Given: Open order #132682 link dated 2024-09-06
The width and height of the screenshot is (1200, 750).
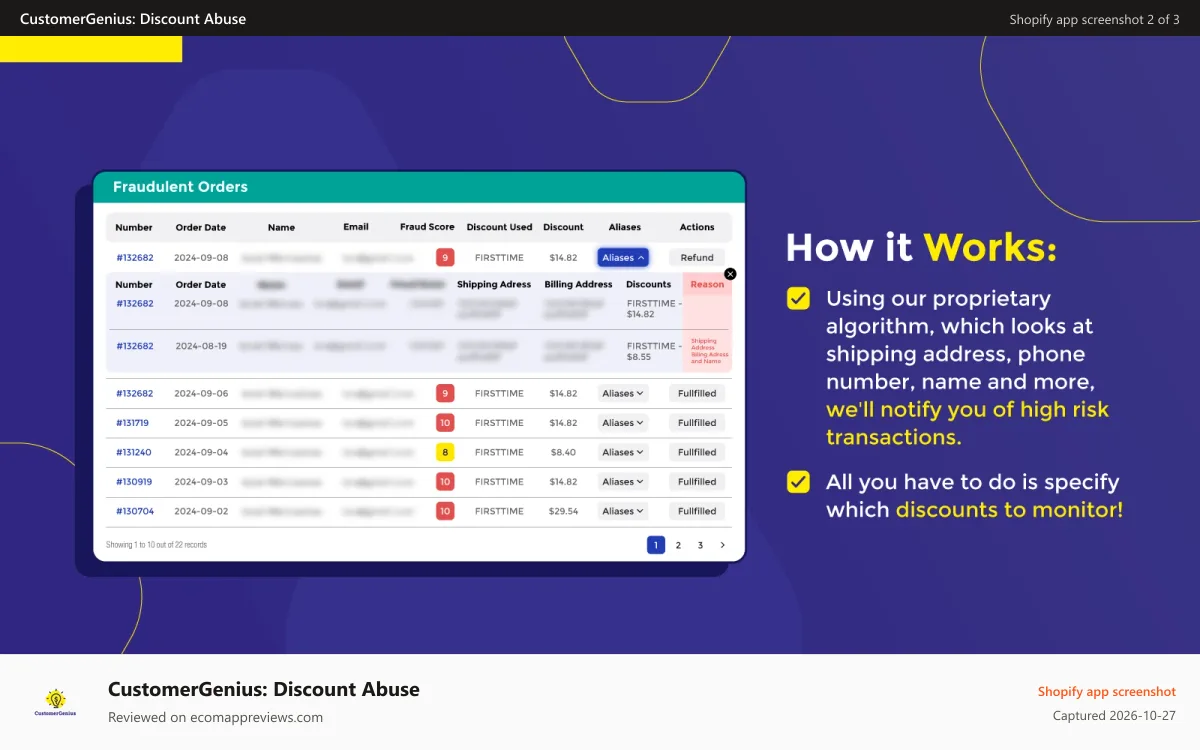Looking at the screenshot, I should pyautogui.click(x=135, y=393).
